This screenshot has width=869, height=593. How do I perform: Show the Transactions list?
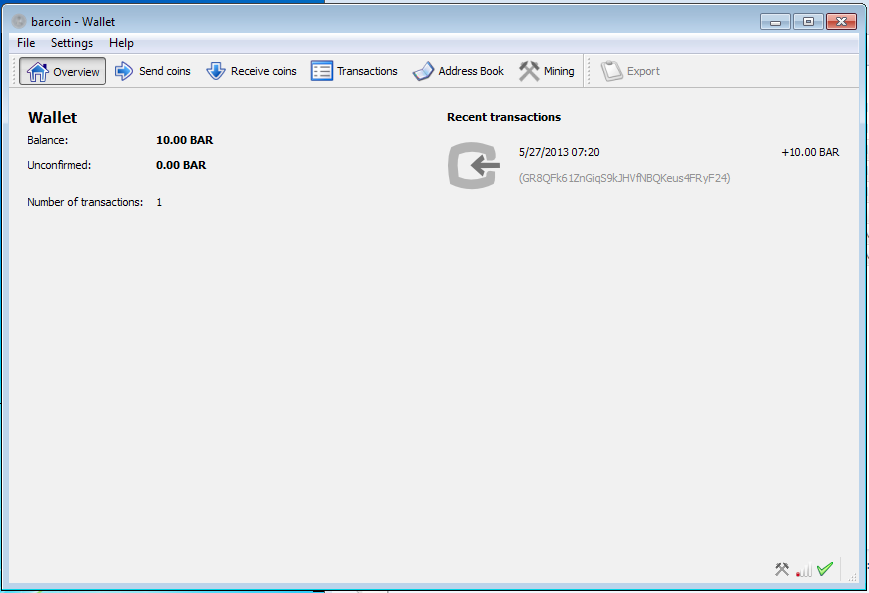tap(354, 71)
